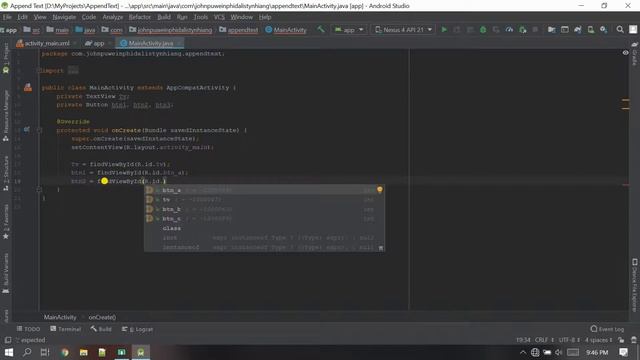Click Attach Debugger to Android Process icon

click(x=522, y=30)
